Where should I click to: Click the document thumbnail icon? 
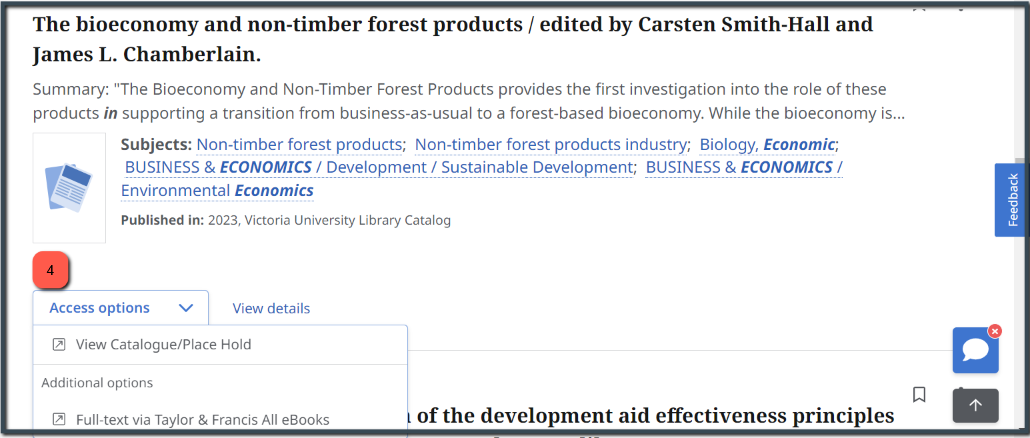tap(69, 188)
